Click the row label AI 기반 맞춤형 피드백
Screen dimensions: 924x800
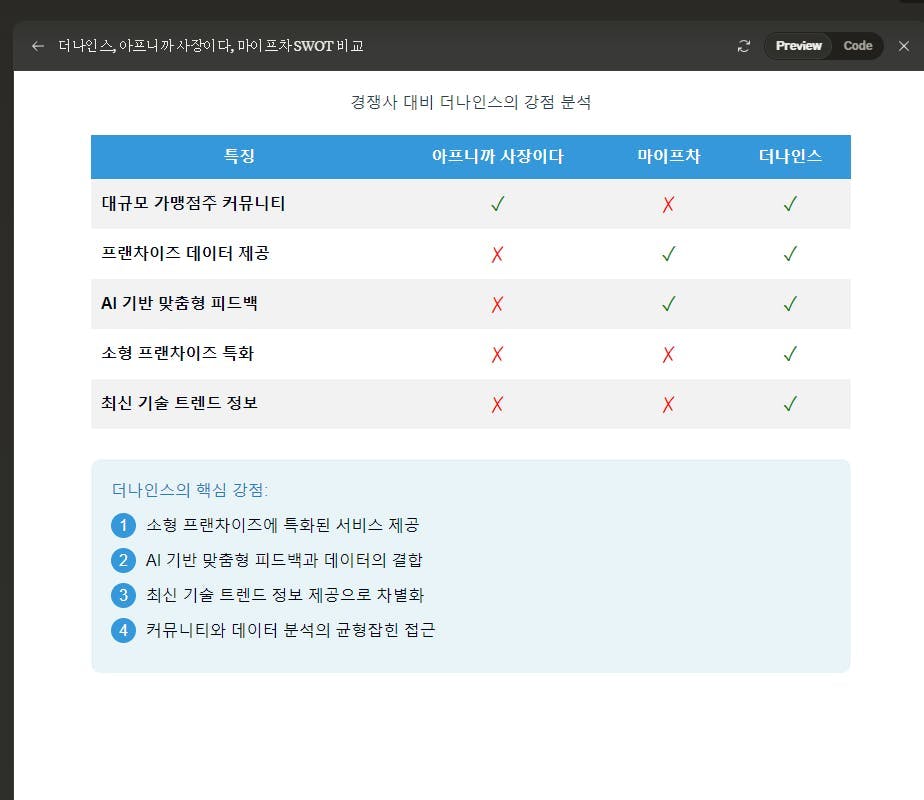click(179, 303)
